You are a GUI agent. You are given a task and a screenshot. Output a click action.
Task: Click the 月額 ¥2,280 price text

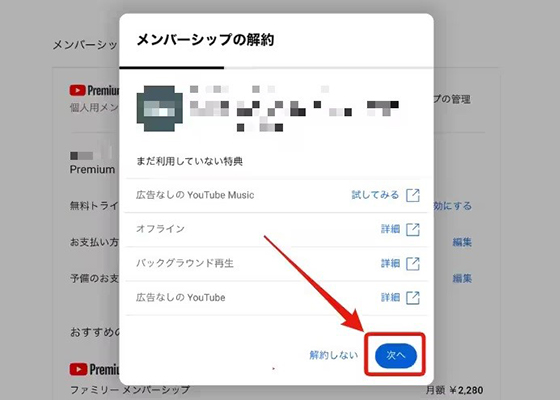point(455,390)
